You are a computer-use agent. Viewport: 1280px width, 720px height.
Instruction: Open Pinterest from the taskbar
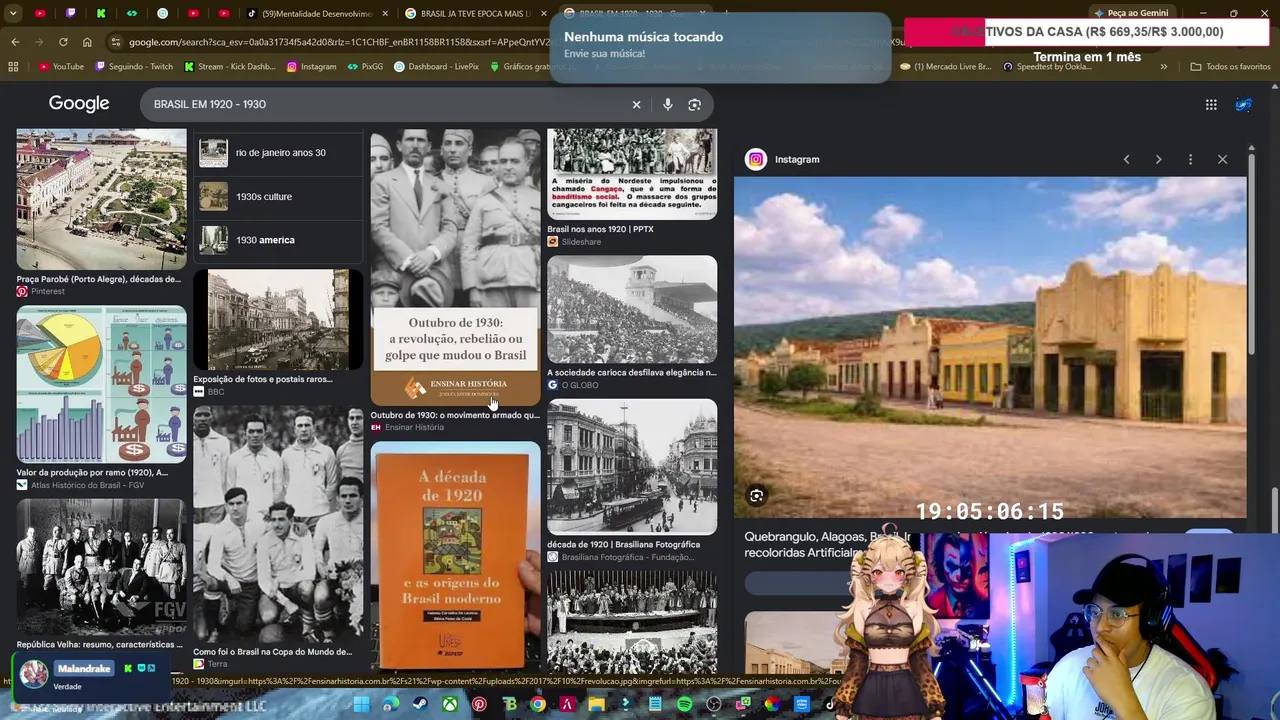click(x=479, y=705)
